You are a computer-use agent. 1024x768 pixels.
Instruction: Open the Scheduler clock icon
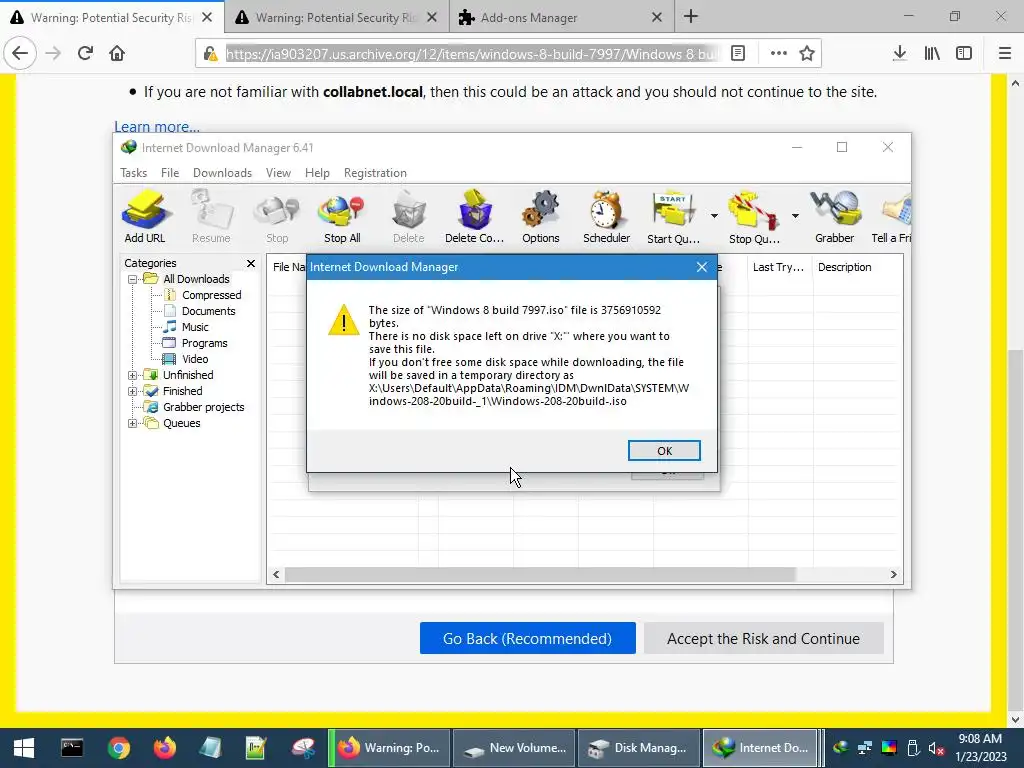point(607,216)
